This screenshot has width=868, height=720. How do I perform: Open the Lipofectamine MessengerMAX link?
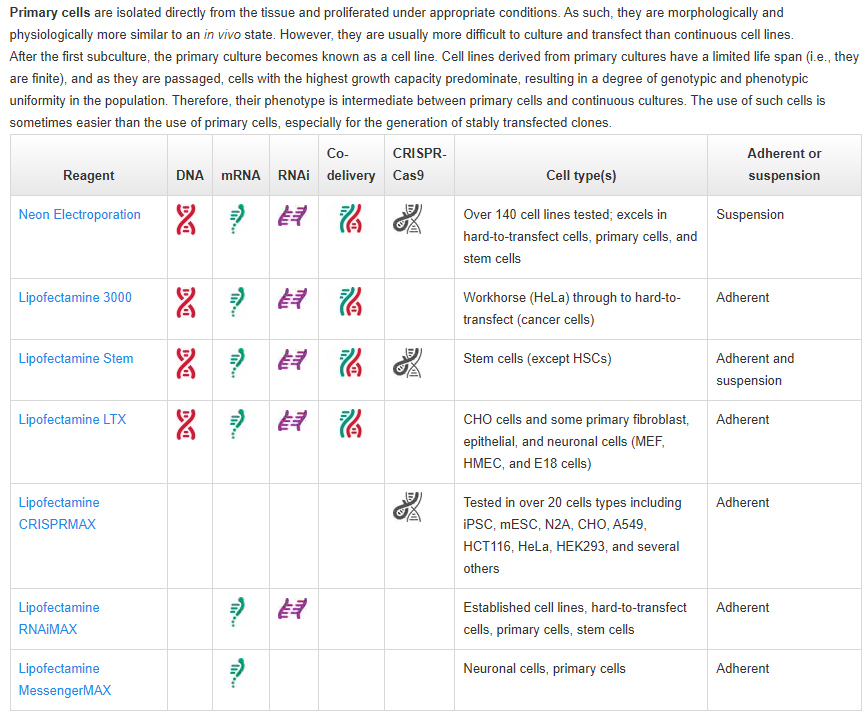[x=65, y=680]
